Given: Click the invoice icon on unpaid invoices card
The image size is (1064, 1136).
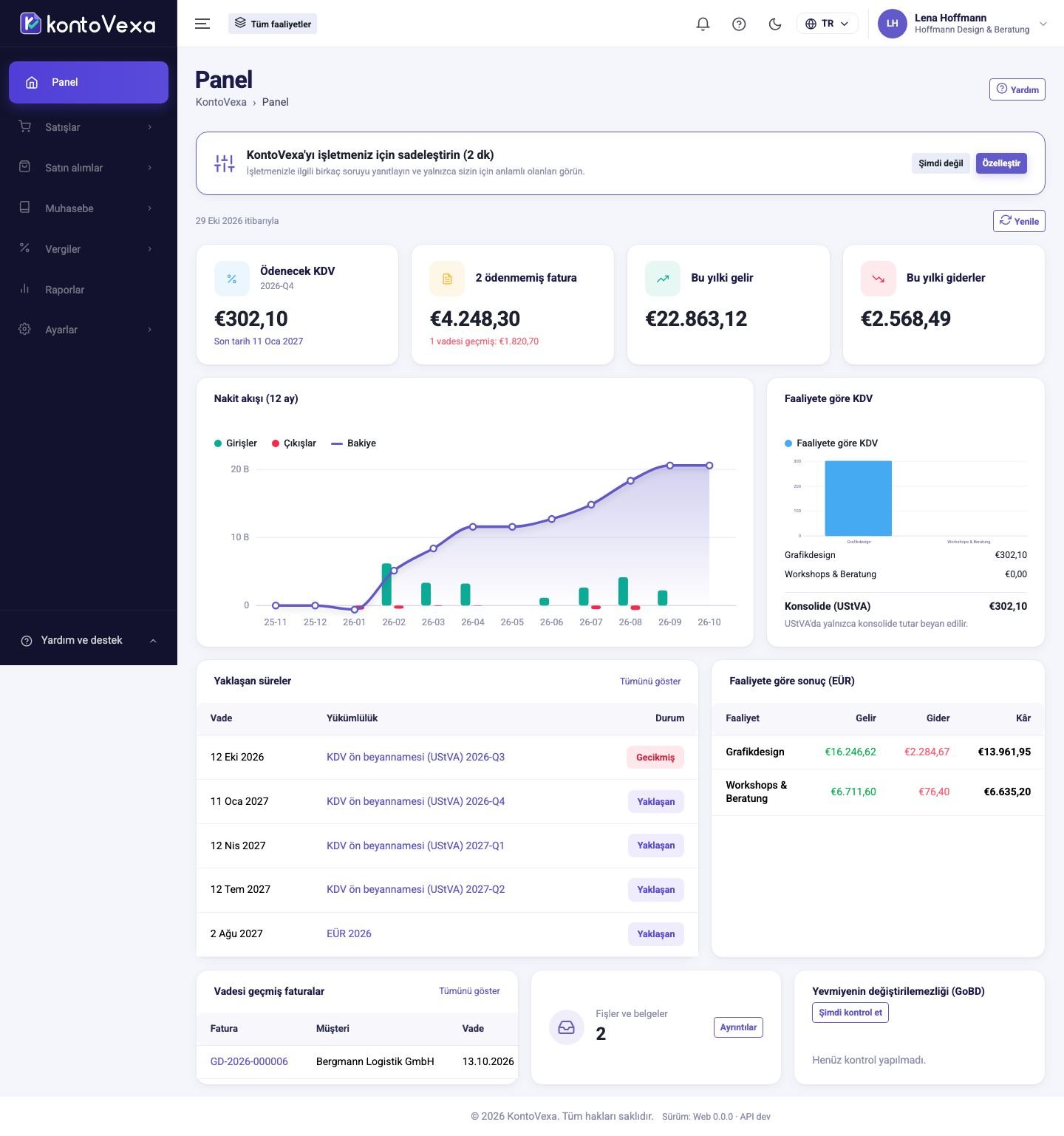Looking at the screenshot, I should tap(447, 279).
